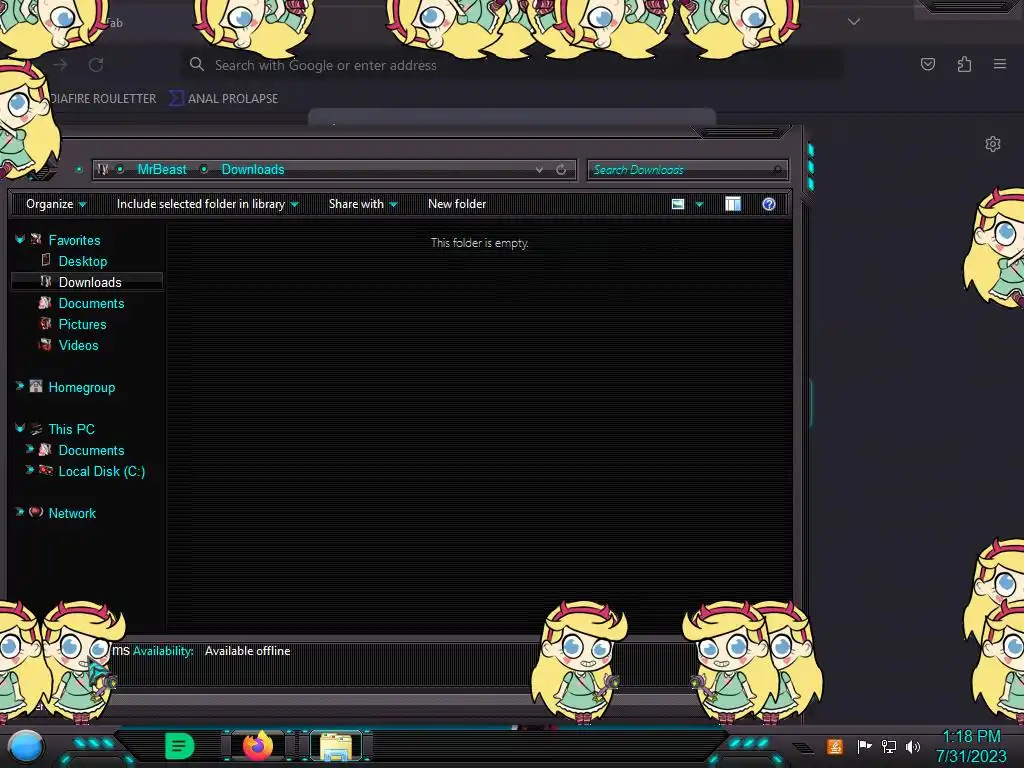Click the Firefox forward arrow
This screenshot has height=768, width=1024.
(60, 65)
